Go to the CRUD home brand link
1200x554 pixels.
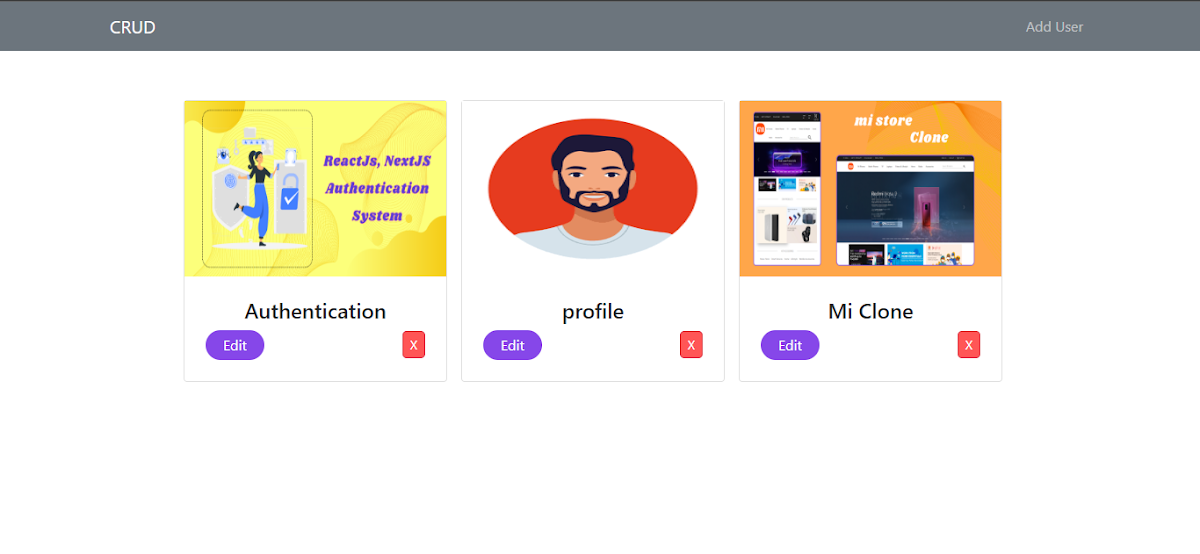(x=133, y=27)
